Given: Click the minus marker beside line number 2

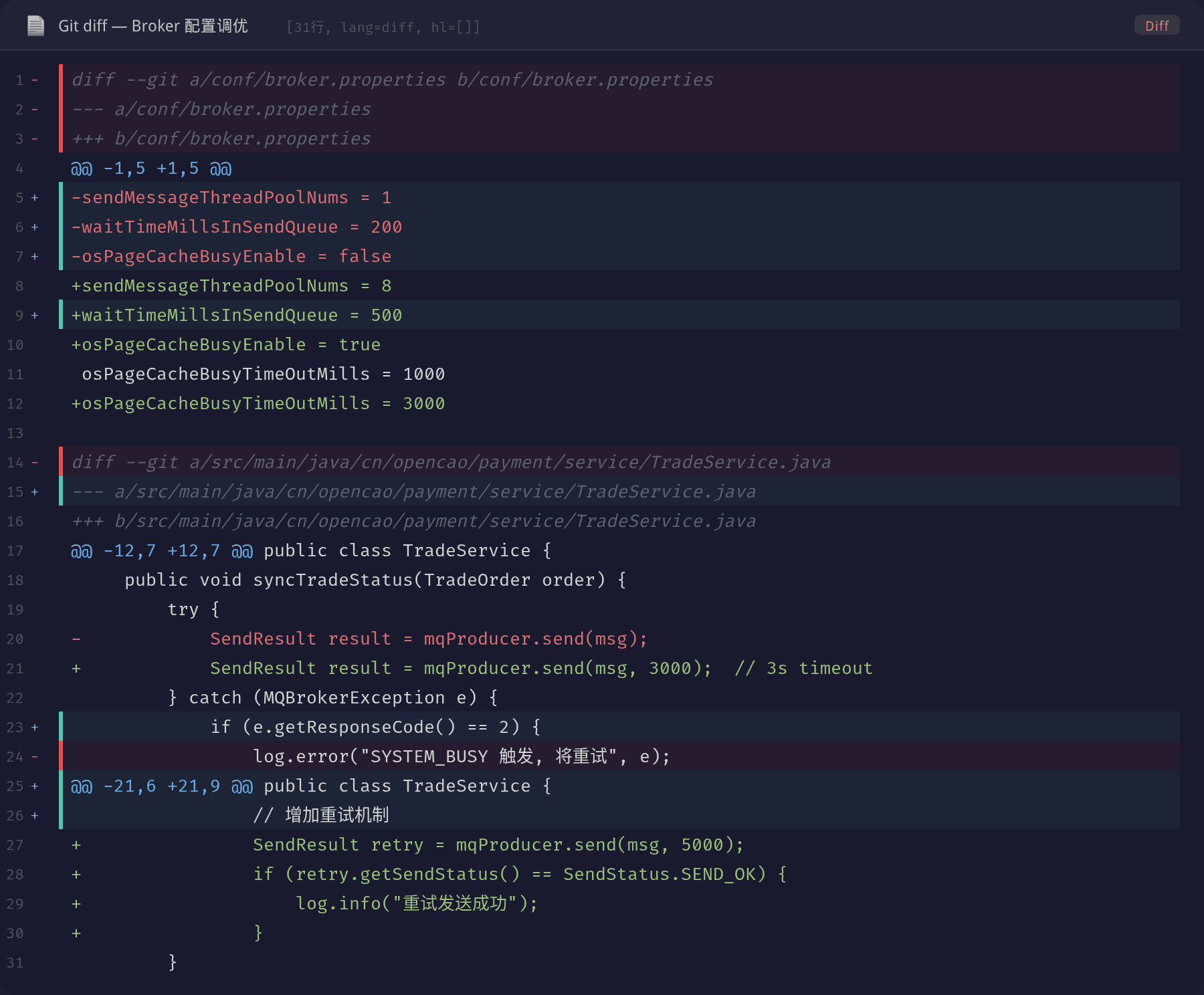Looking at the screenshot, I should point(35,109).
